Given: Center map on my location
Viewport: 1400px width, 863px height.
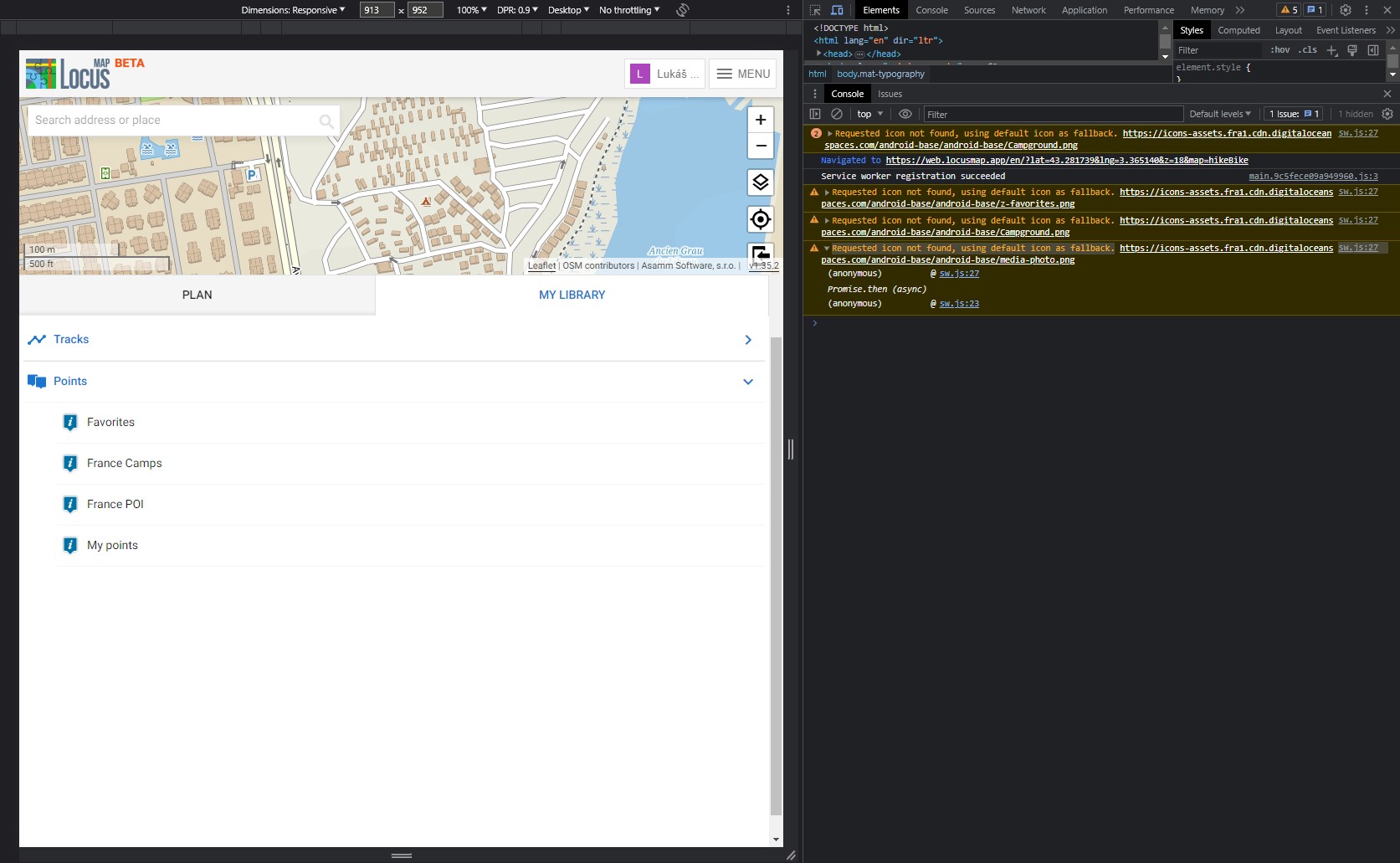Looking at the screenshot, I should pos(760,219).
